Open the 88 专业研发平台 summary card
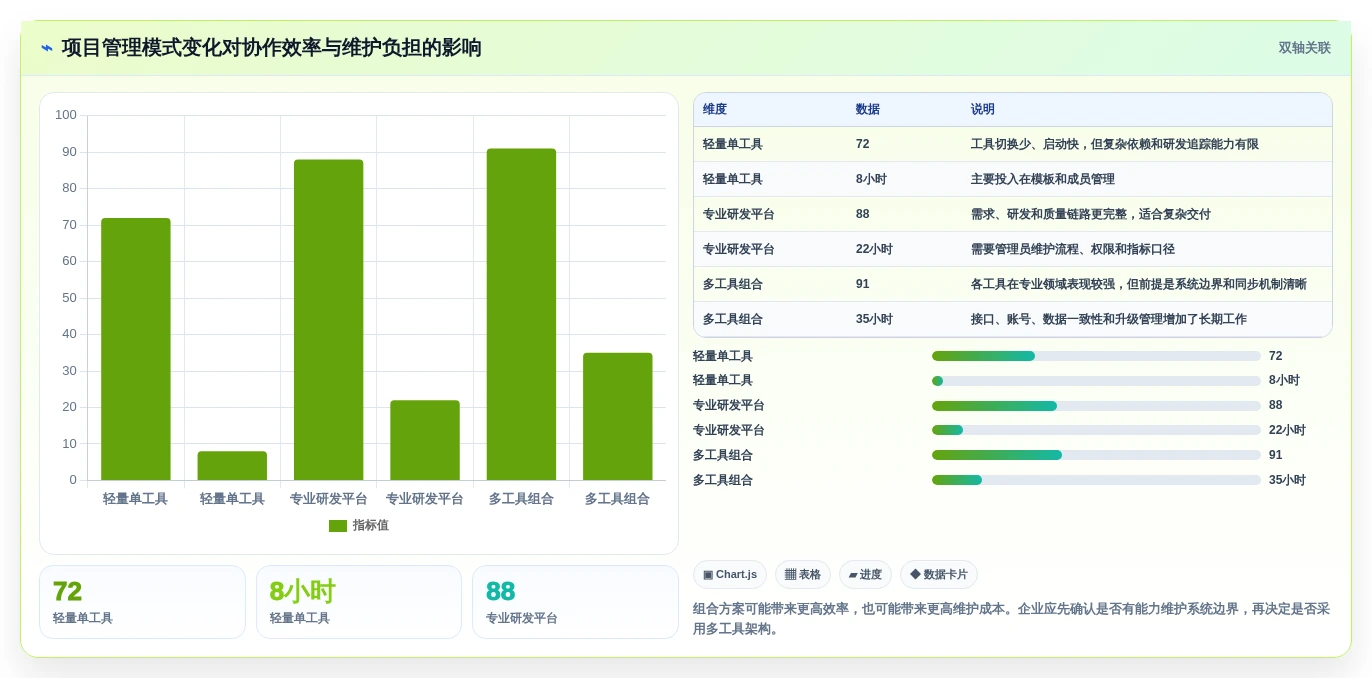Viewport: 1372px width, 678px height. coord(575,602)
